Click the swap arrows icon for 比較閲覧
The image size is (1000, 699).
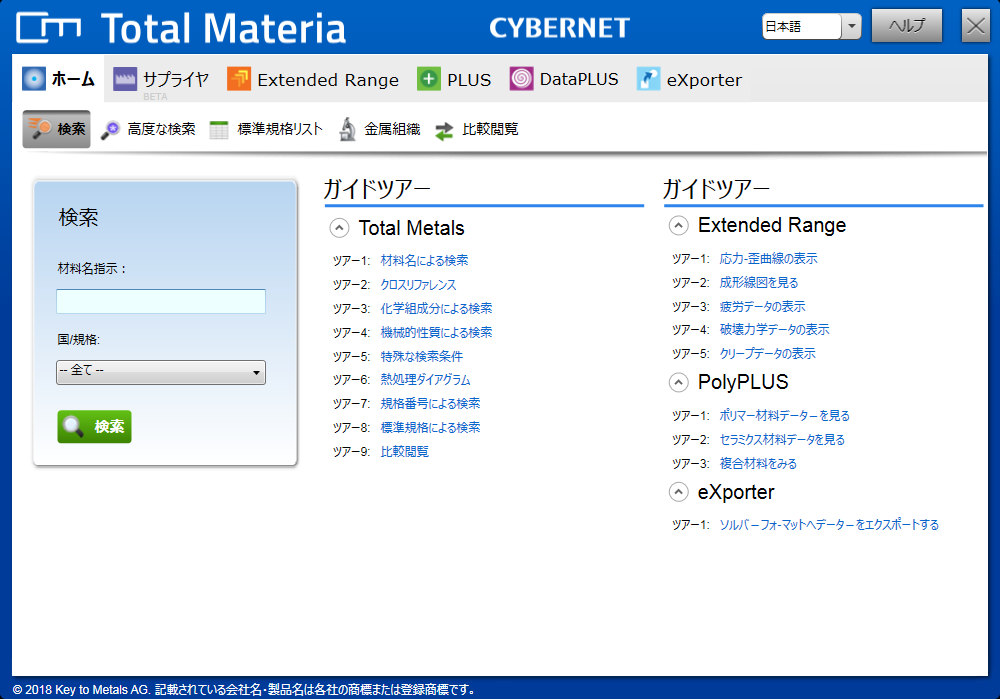444,131
